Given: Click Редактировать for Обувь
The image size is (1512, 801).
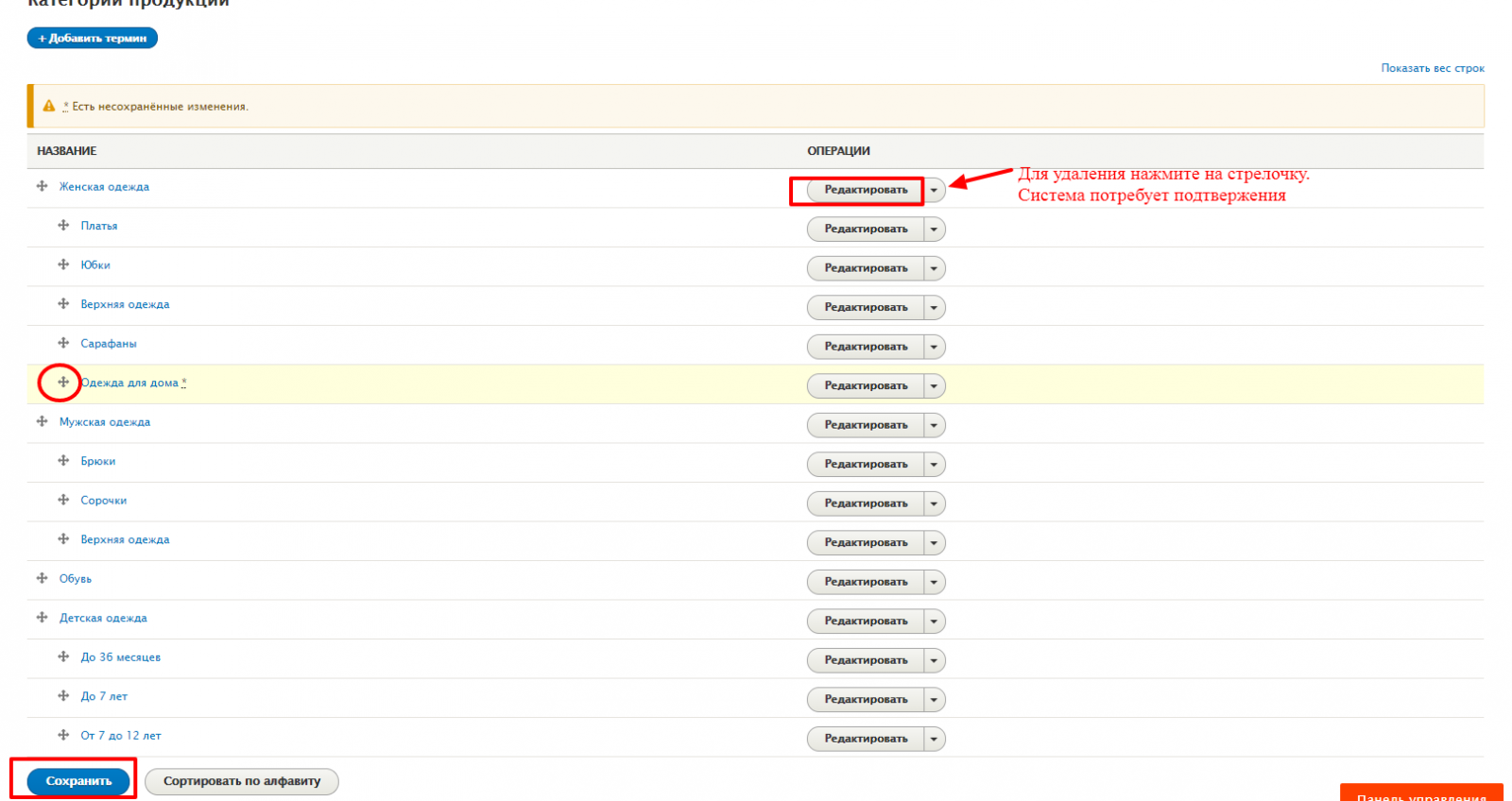Looking at the screenshot, I should [x=866, y=582].
